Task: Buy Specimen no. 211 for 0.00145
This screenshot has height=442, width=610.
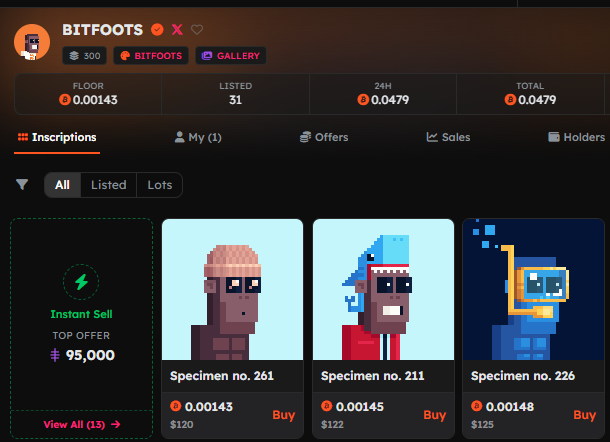Action: click(x=435, y=415)
